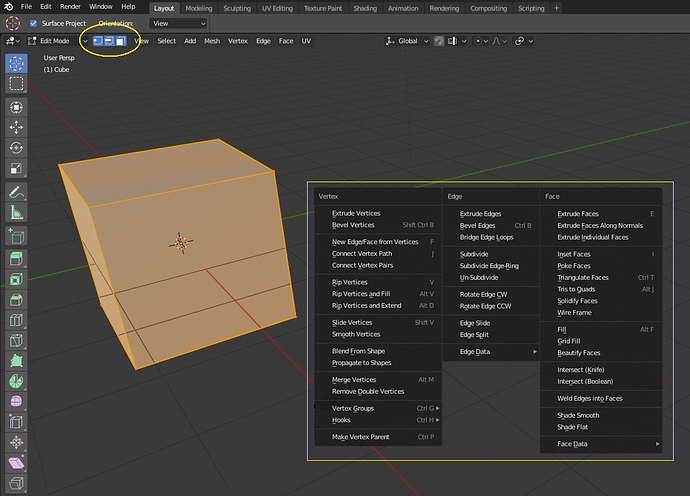The width and height of the screenshot is (690, 496).
Task: Select the Annotate pencil tool
Action: point(16,192)
